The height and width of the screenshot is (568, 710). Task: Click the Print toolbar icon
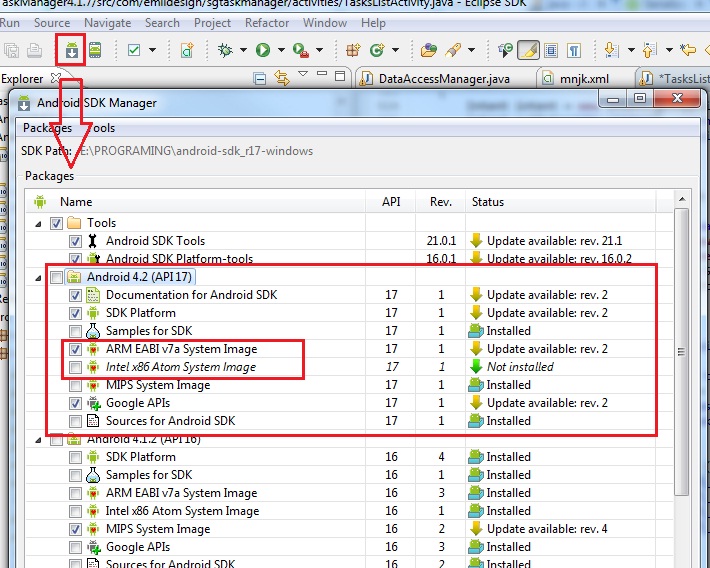tap(34, 50)
